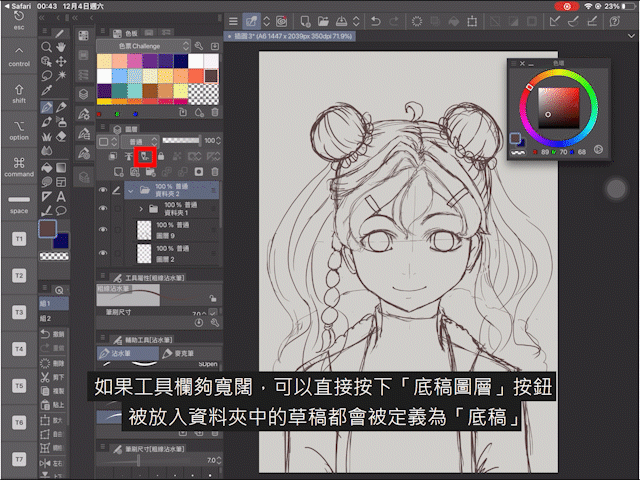Click Save icon in command bar

point(341,21)
